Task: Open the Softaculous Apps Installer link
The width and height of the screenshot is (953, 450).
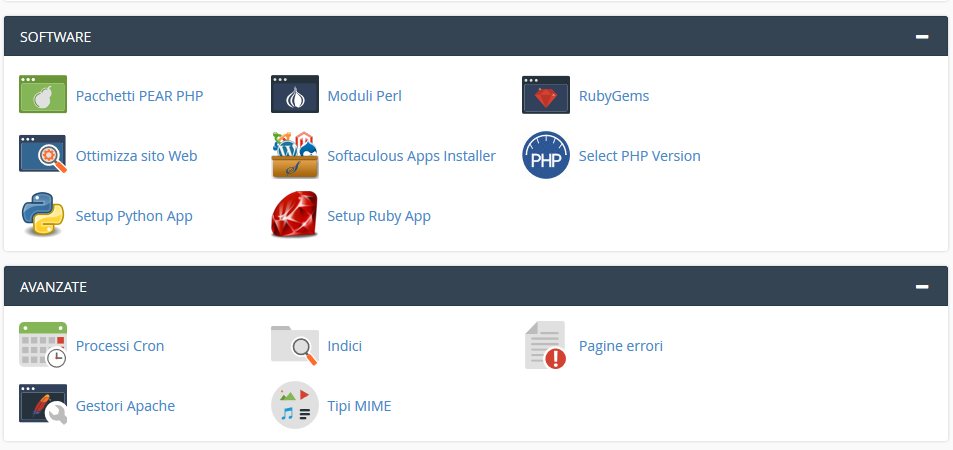Action: [411, 156]
